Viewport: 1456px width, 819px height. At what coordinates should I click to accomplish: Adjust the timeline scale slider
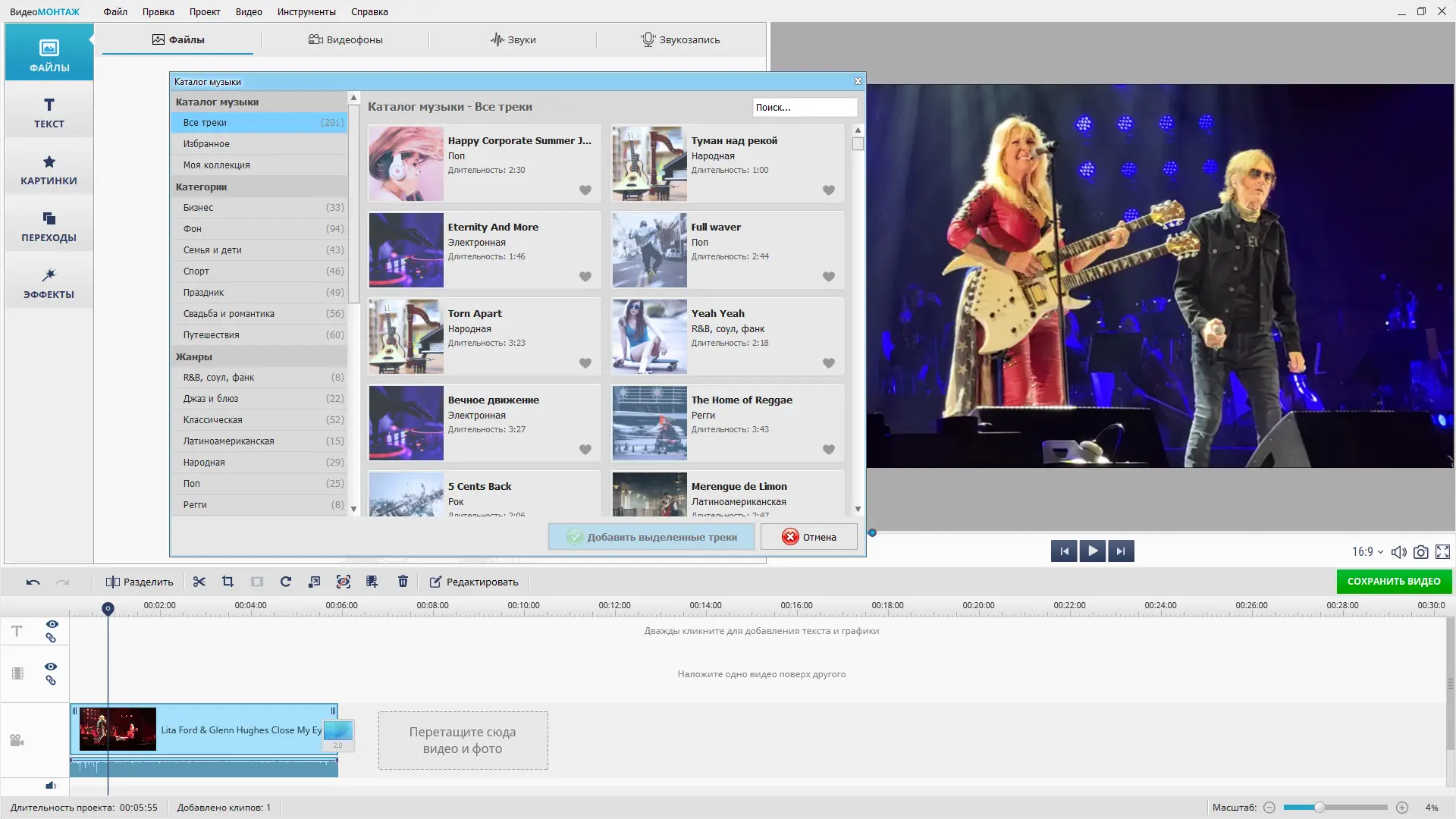1319,808
